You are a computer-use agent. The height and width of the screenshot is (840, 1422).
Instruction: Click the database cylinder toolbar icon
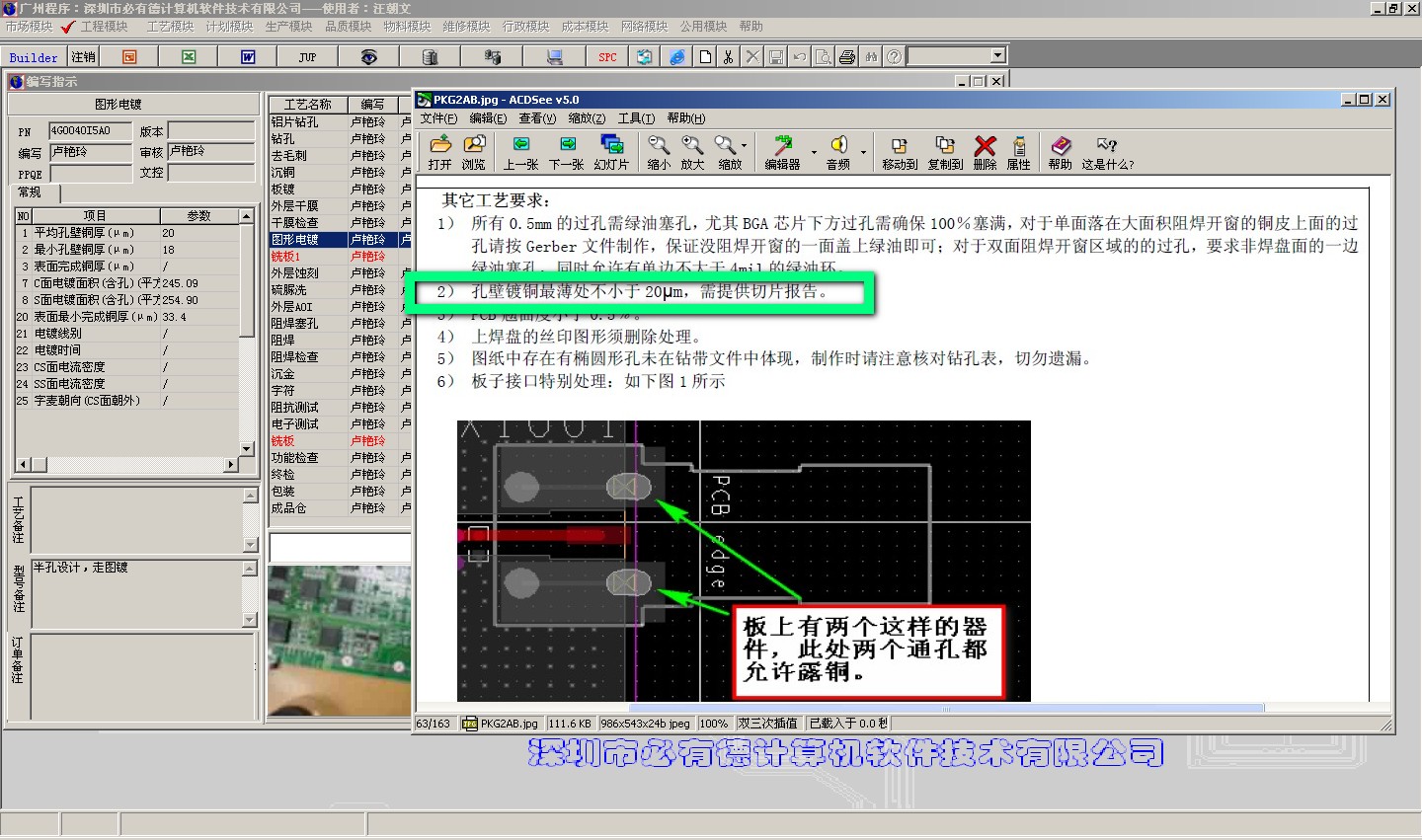click(x=430, y=57)
